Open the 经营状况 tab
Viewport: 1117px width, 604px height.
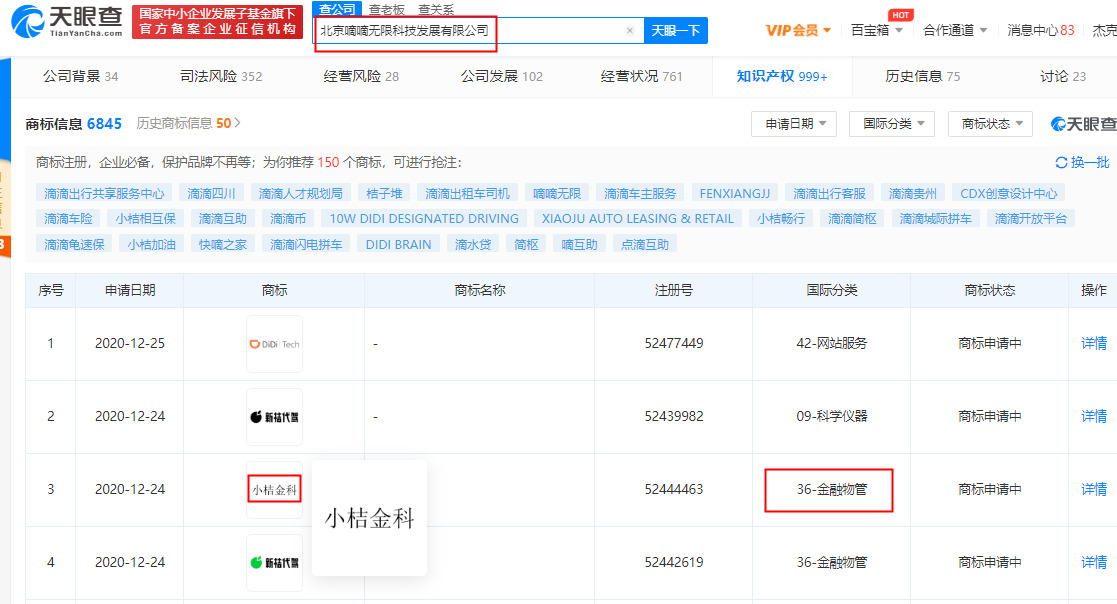(x=641, y=76)
